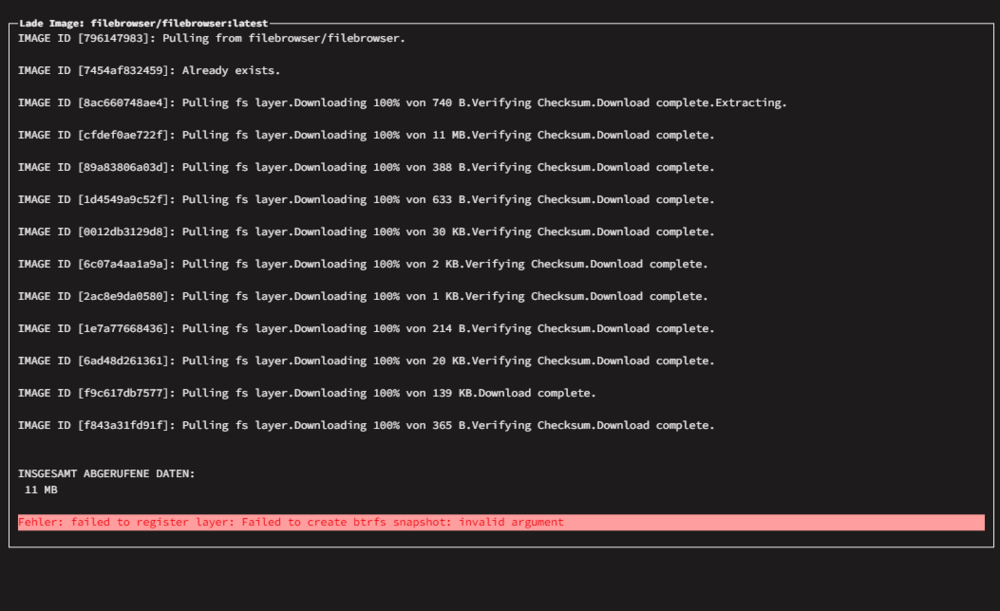Click the log line for image 1d4549a9c52f

coord(366,200)
